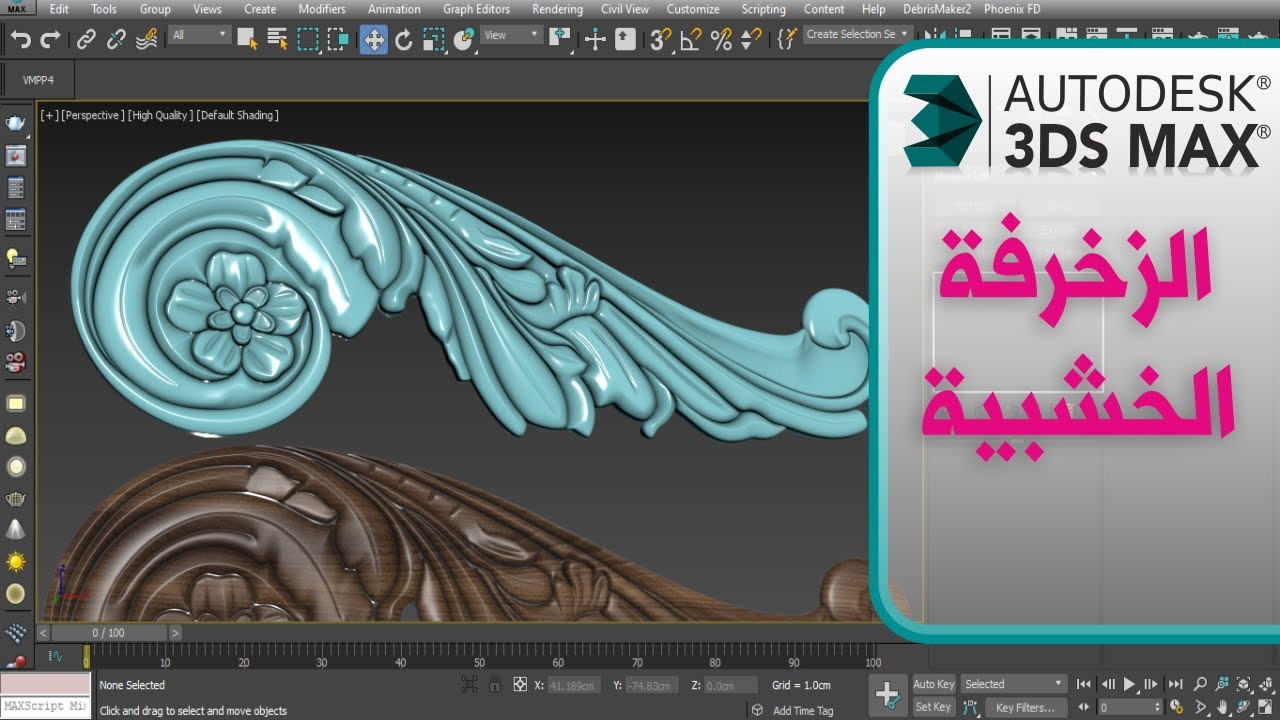Click the Select and Place tool
The image size is (1280, 720).
[x=463, y=40]
